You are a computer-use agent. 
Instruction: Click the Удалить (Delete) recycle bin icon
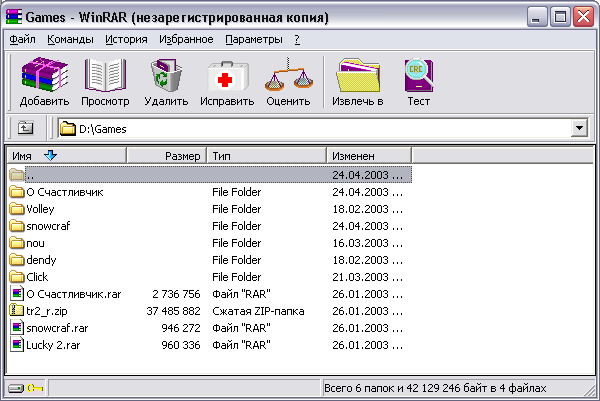[x=166, y=75]
